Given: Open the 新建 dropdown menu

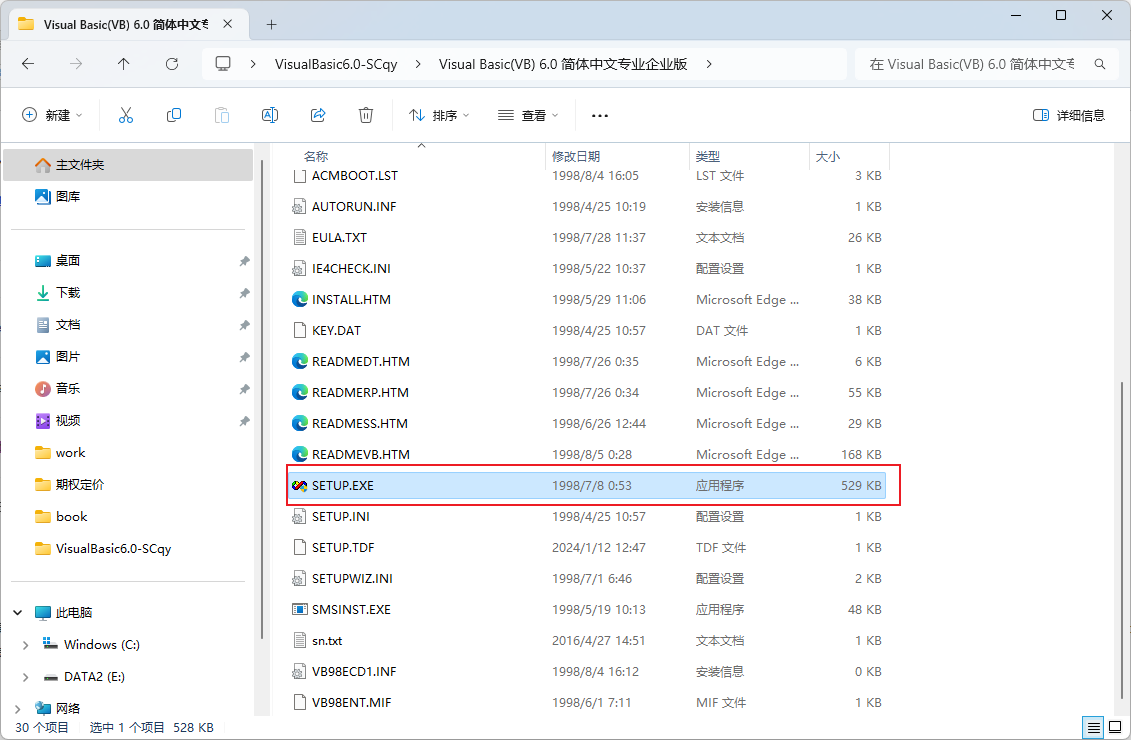Looking at the screenshot, I should click(x=53, y=115).
